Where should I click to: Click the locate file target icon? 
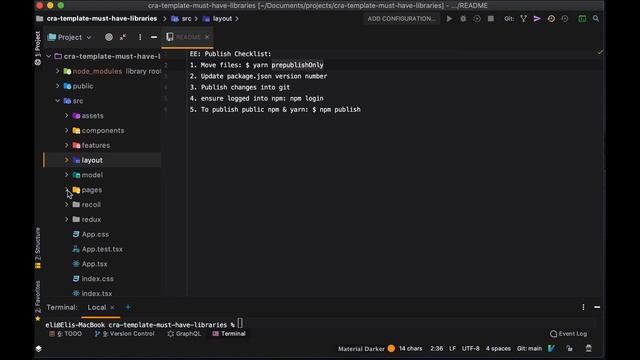click(109, 37)
